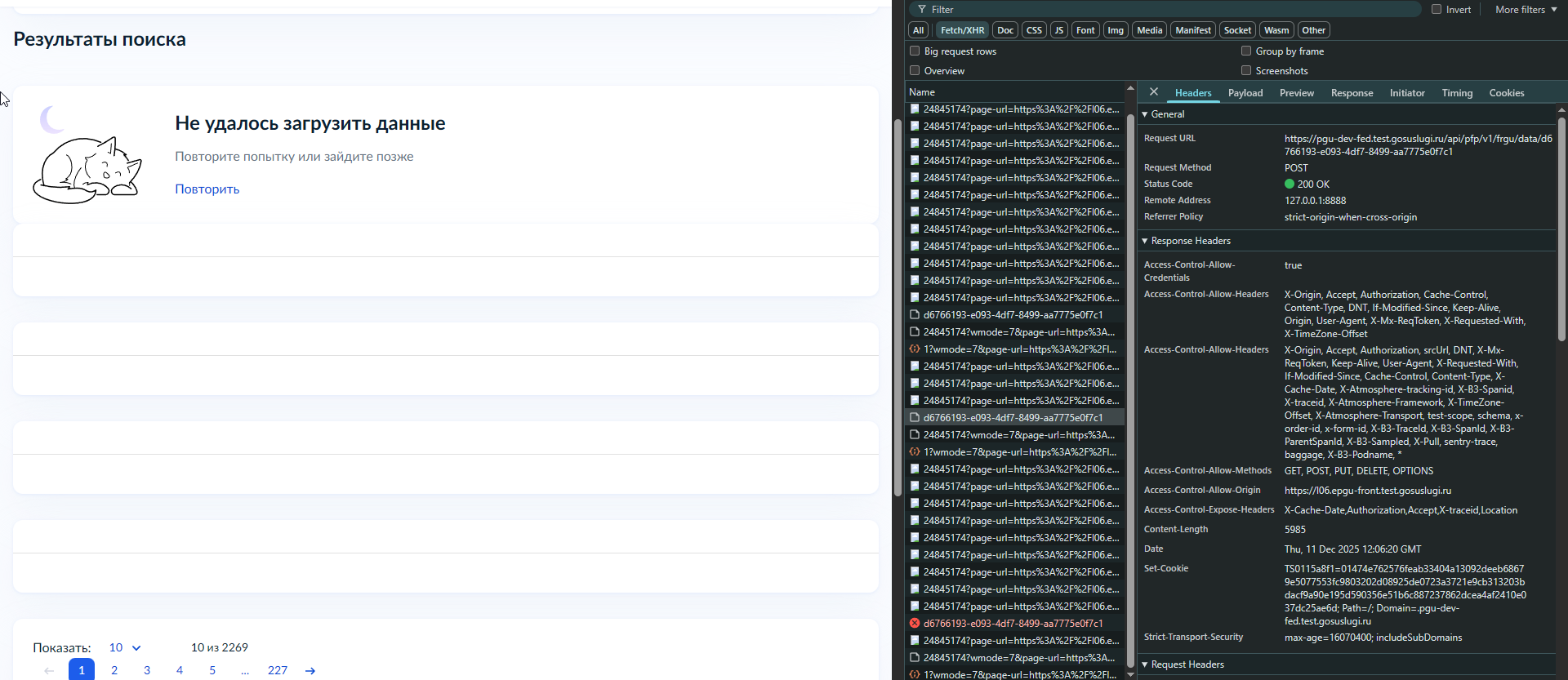
Task: Switch to the Headers tab
Action: click(x=1193, y=93)
